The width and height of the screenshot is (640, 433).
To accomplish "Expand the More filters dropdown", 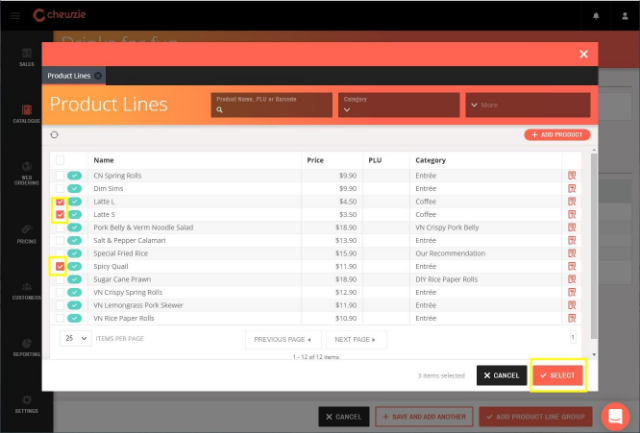I will [528, 105].
